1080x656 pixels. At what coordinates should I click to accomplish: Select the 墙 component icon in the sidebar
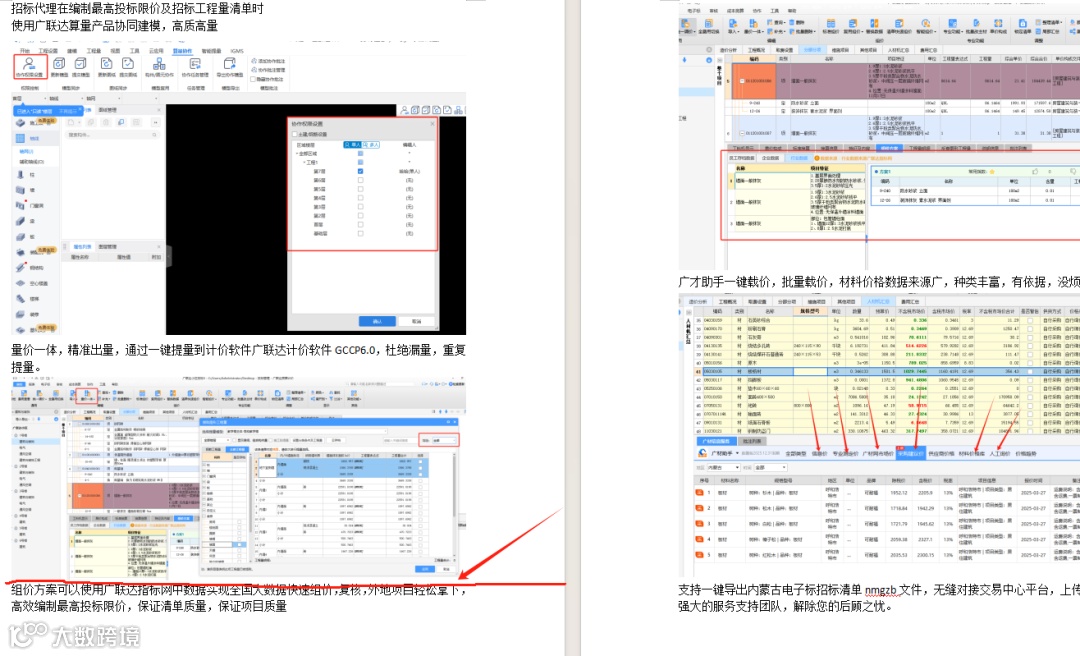(20, 190)
